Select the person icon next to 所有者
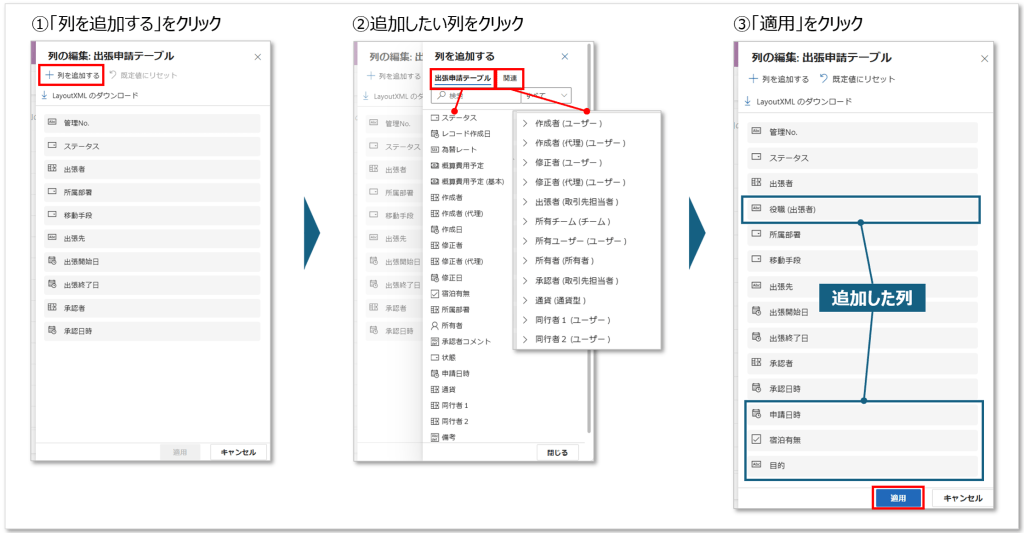This screenshot has height=533, width=1024. tap(434, 325)
